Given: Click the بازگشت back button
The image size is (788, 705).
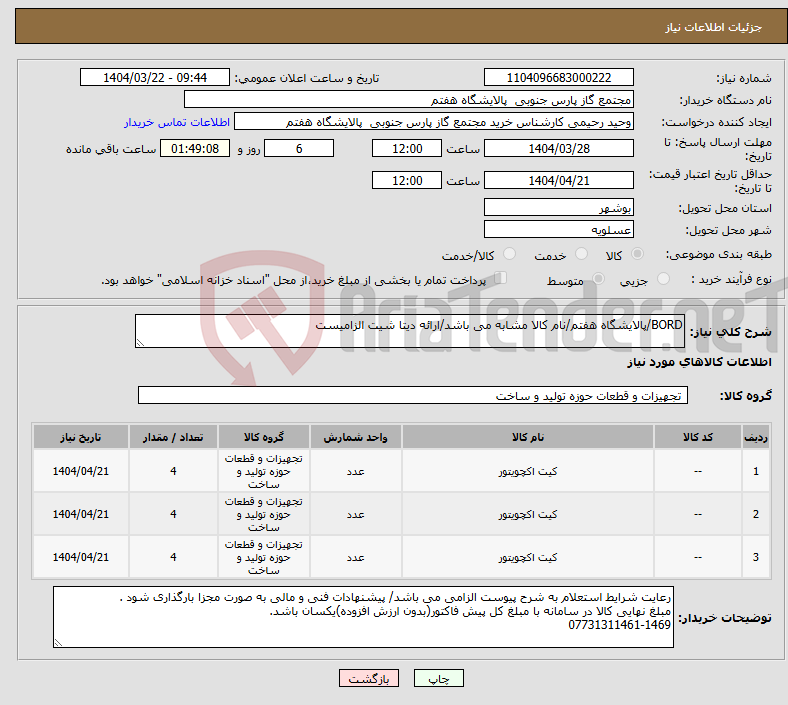Looking at the screenshot, I should click(369, 679).
